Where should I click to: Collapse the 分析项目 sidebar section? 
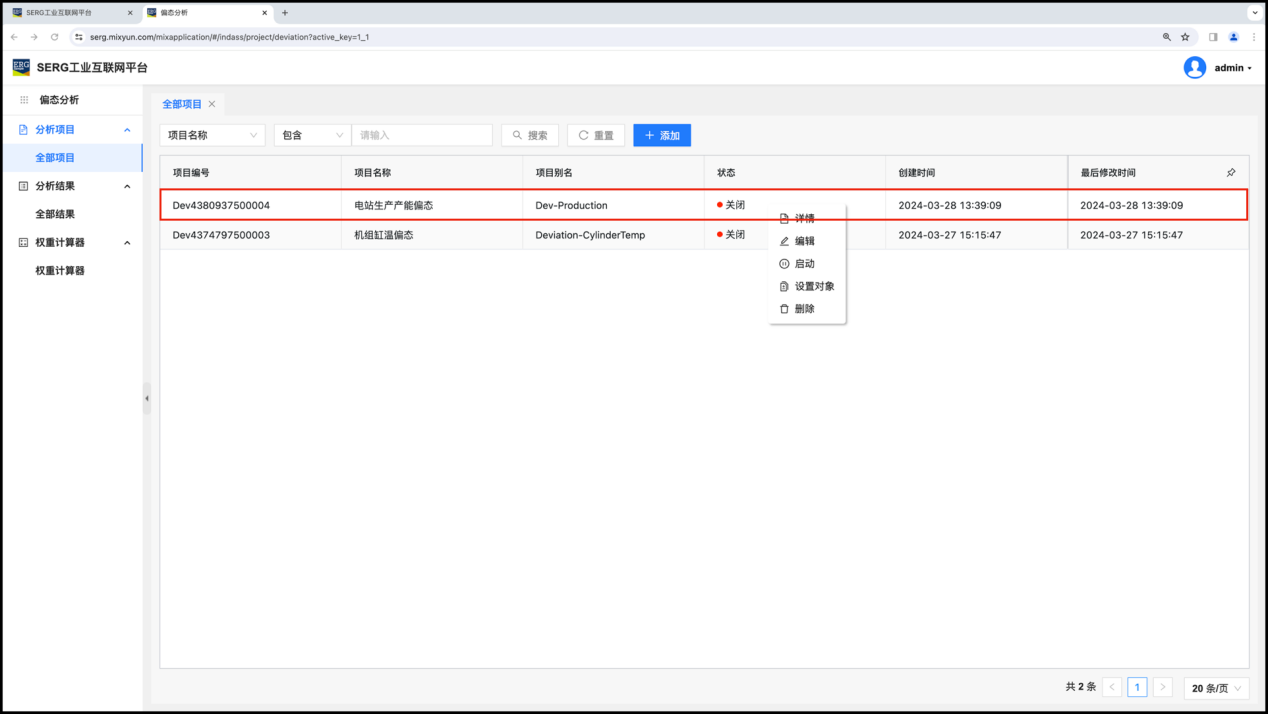[x=127, y=130]
